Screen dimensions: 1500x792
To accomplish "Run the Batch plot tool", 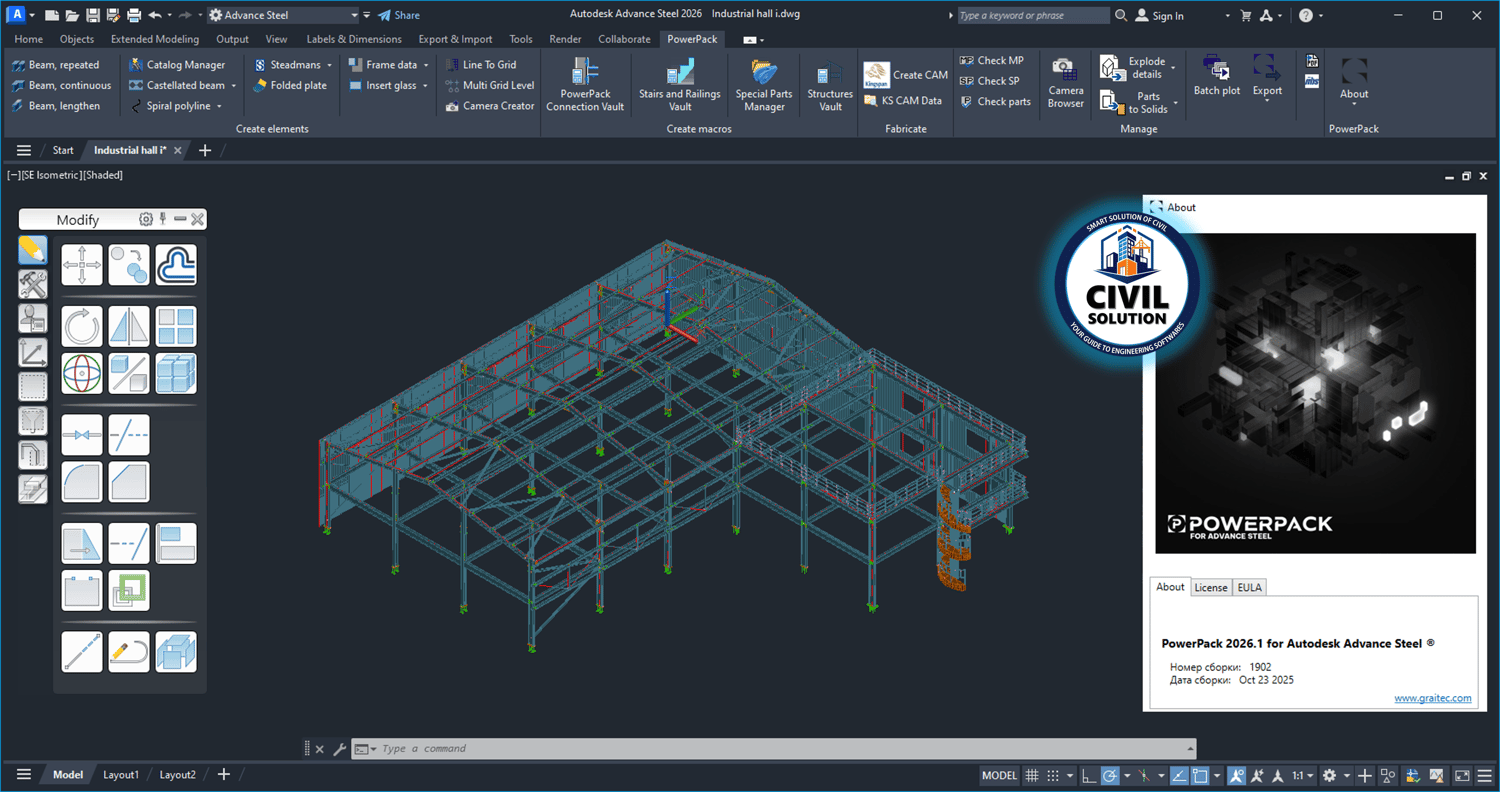I will 1217,77.
